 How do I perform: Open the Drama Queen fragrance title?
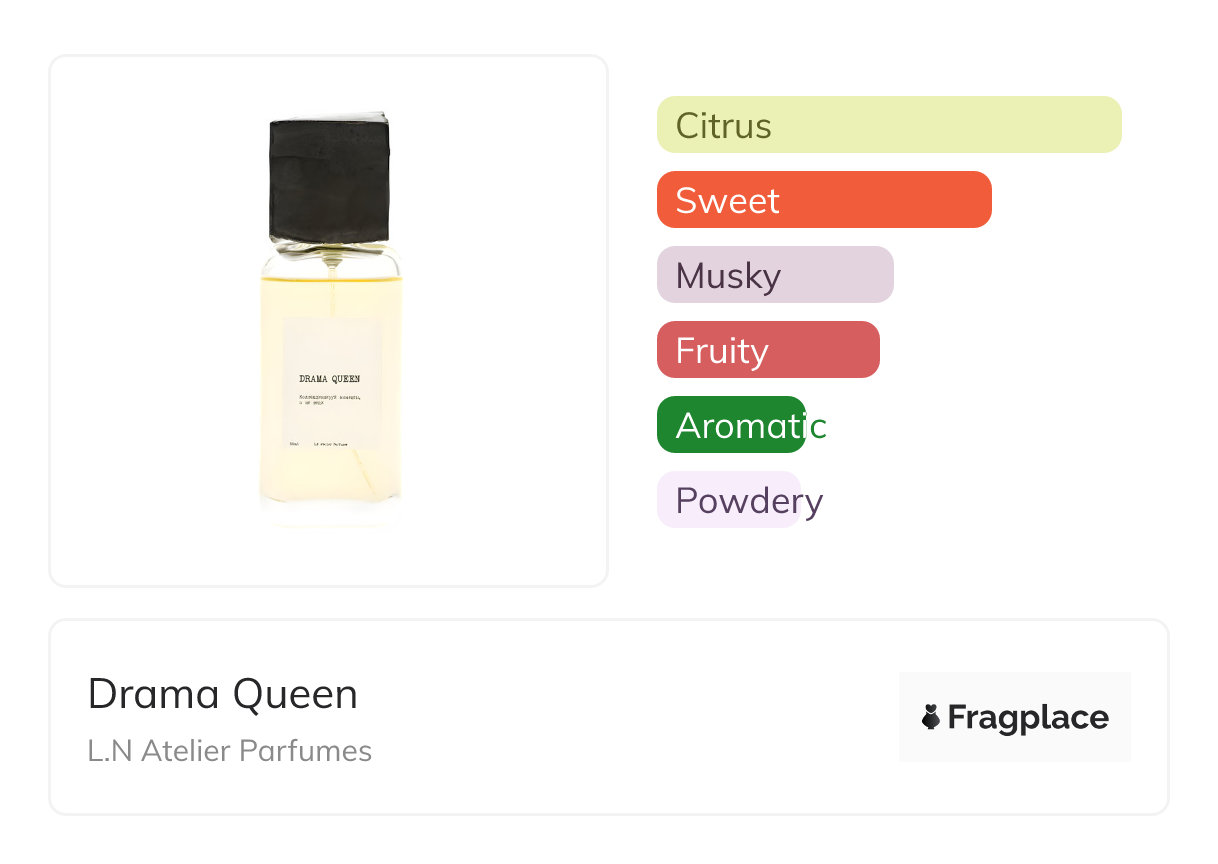click(222, 694)
